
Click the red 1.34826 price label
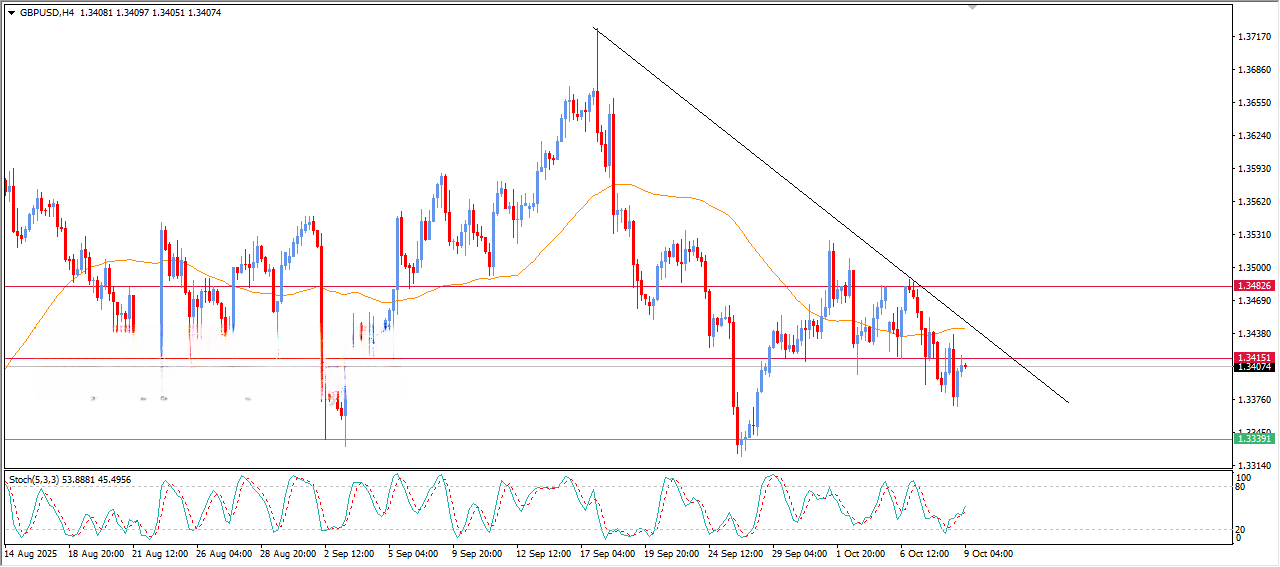click(x=1253, y=286)
